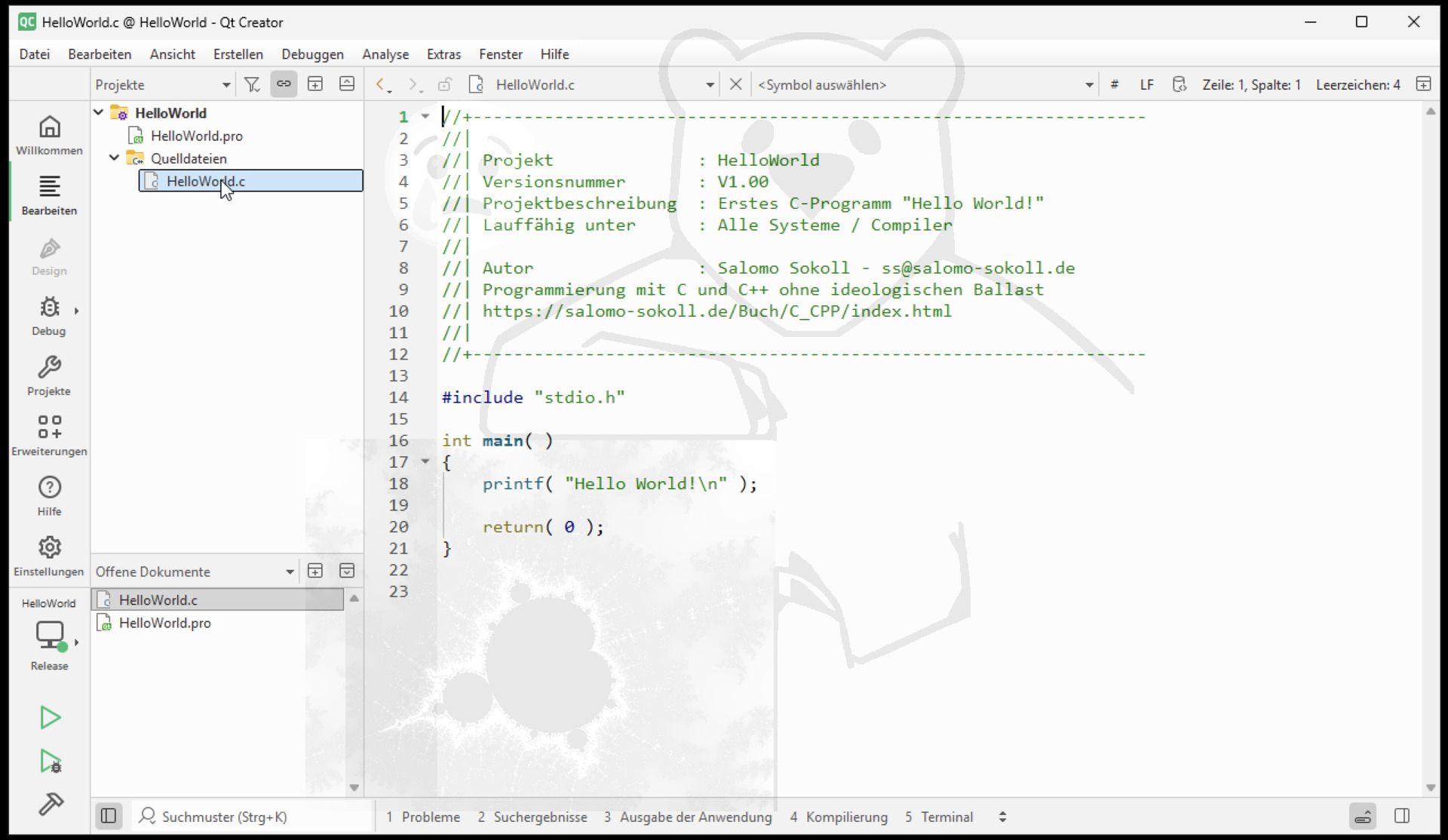Open the Extras menu

click(443, 54)
